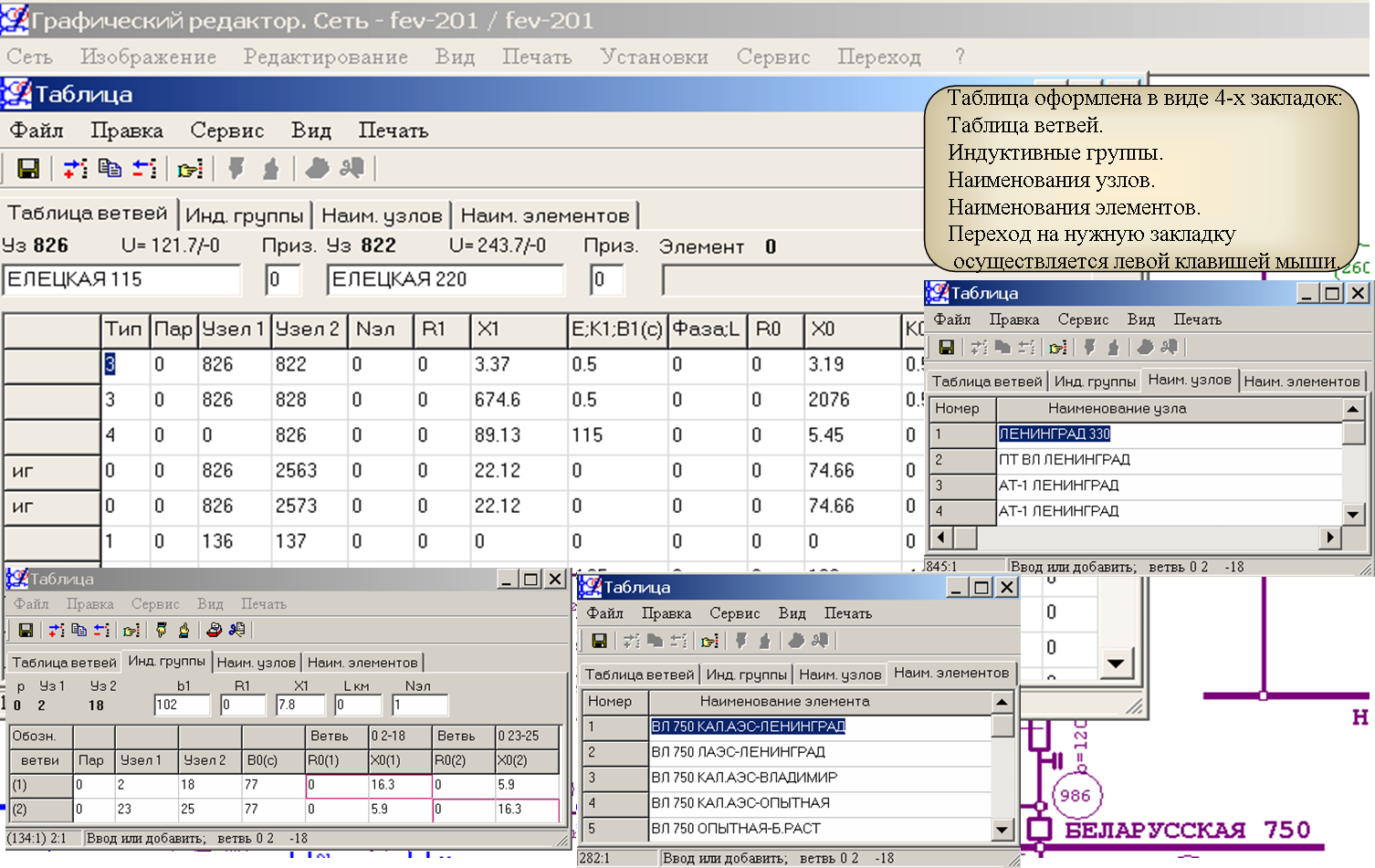This screenshot has width=1375, height=868.
Task: Click the red printer icon in the bottom-left Таблица window
Action: point(214,630)
